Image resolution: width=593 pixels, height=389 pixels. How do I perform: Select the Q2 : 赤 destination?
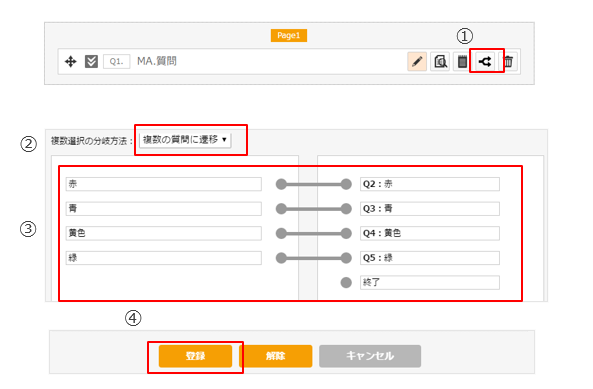(x=430, y=184)
